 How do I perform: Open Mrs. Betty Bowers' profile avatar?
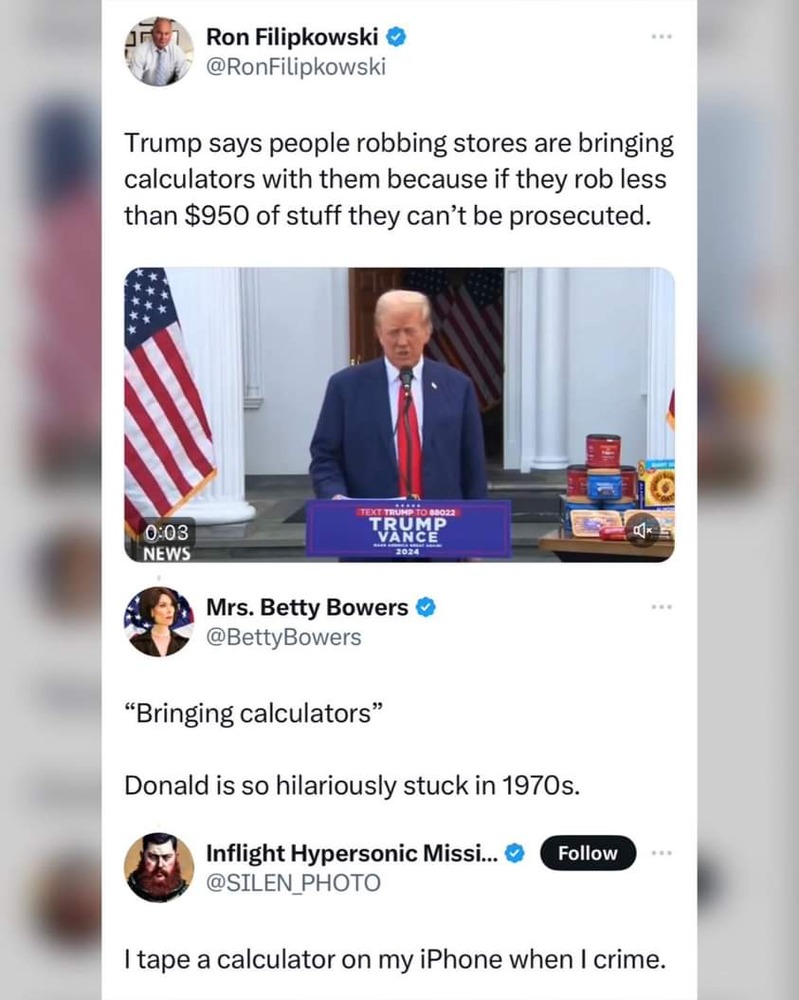pos(158,622)
